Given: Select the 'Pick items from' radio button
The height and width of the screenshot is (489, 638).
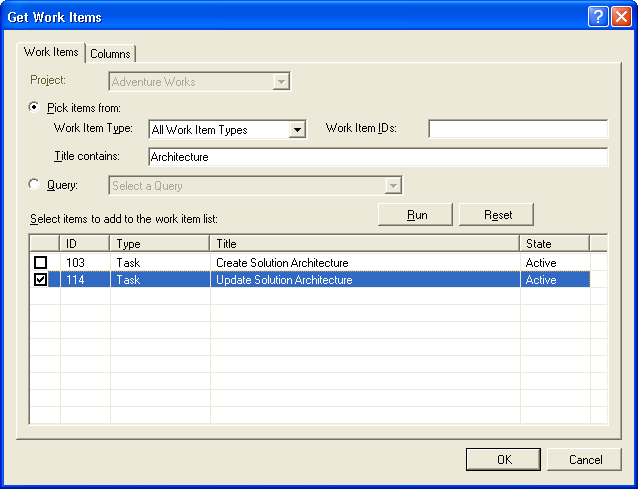Looking at the screenshot, I should point(36,107).
